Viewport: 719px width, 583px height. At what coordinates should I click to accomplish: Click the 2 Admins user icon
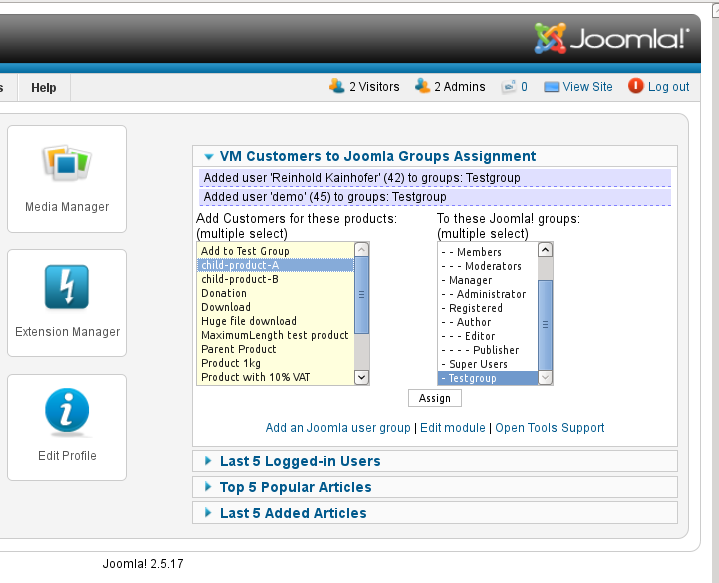pyautogui.click(x=422, y=86)
